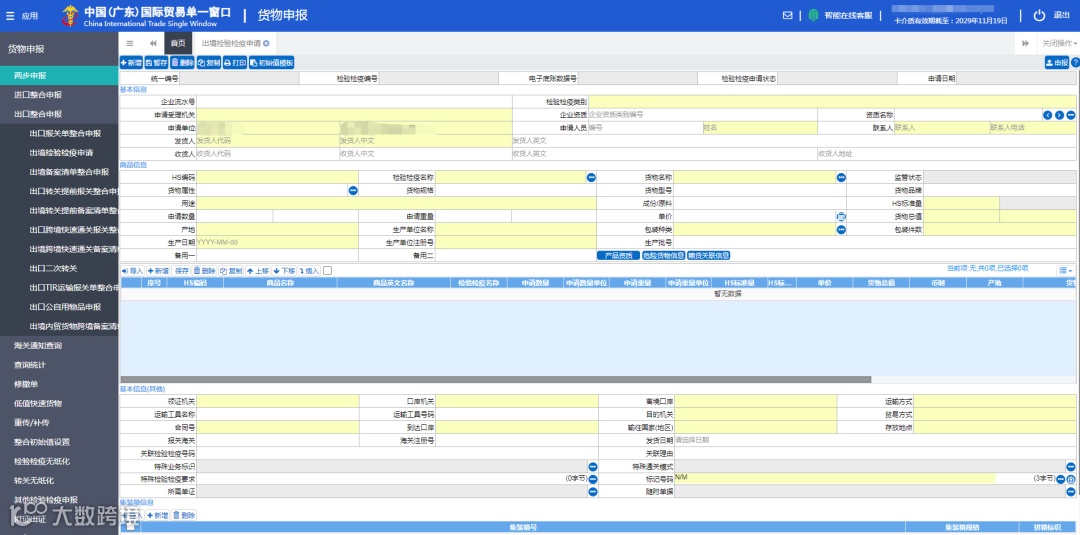Switch to the 首页 tab
Image resolution: width=1080 pixels, height=535 pixels.
point(178,43)
